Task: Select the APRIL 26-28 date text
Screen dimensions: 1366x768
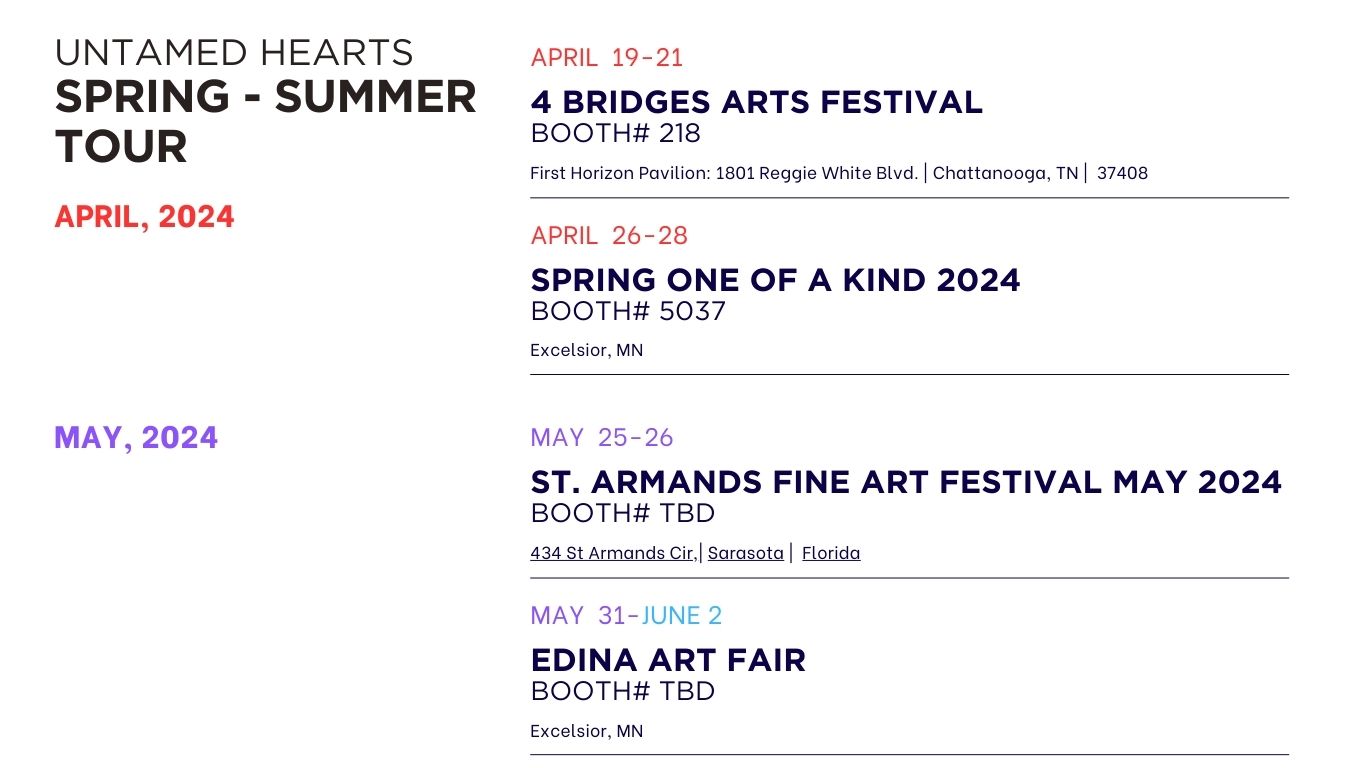Action: (609, 235)
